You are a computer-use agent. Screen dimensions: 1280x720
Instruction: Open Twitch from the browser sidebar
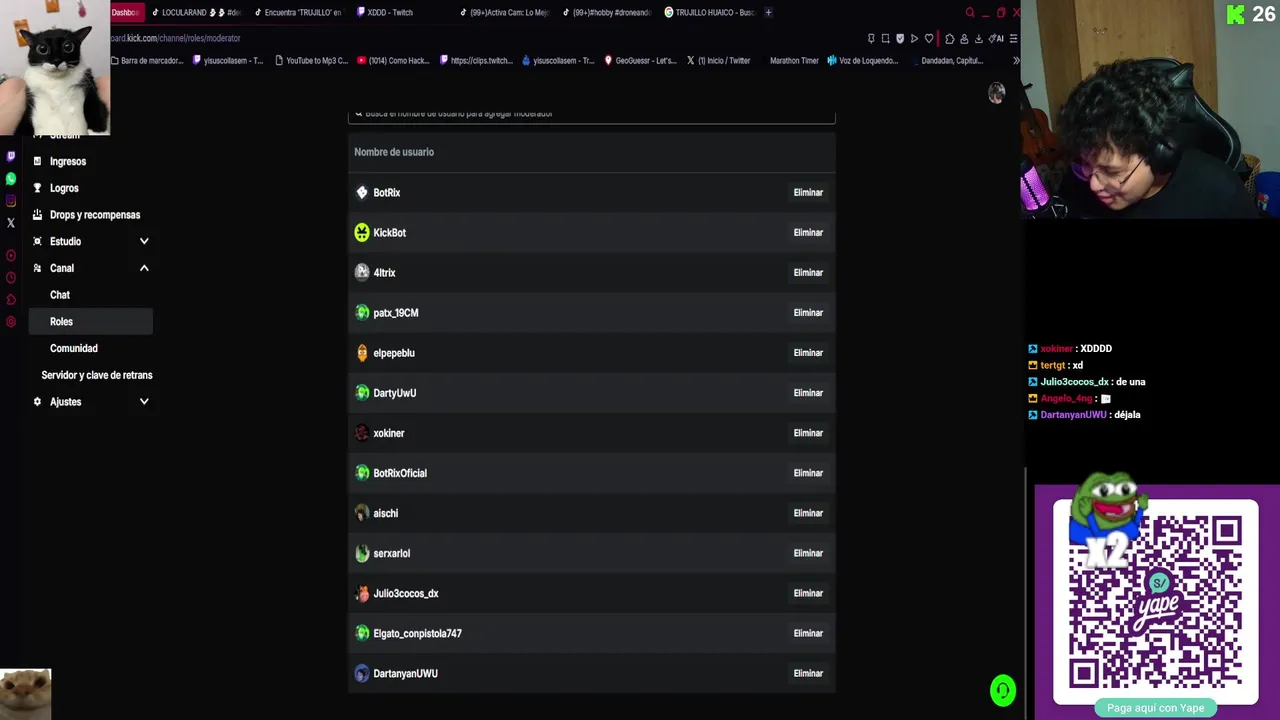pyautogui.click(x=11, y=157)
